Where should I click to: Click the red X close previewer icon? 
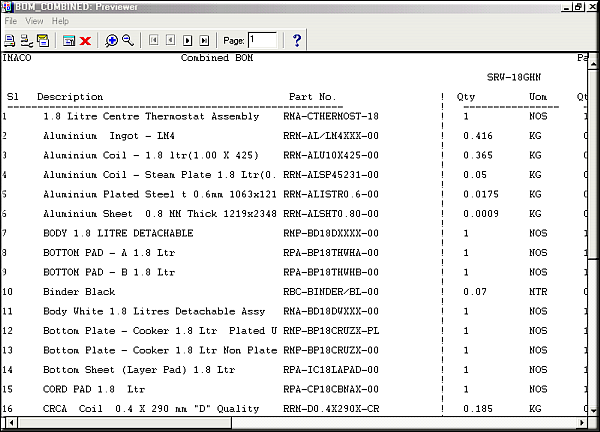86,40
